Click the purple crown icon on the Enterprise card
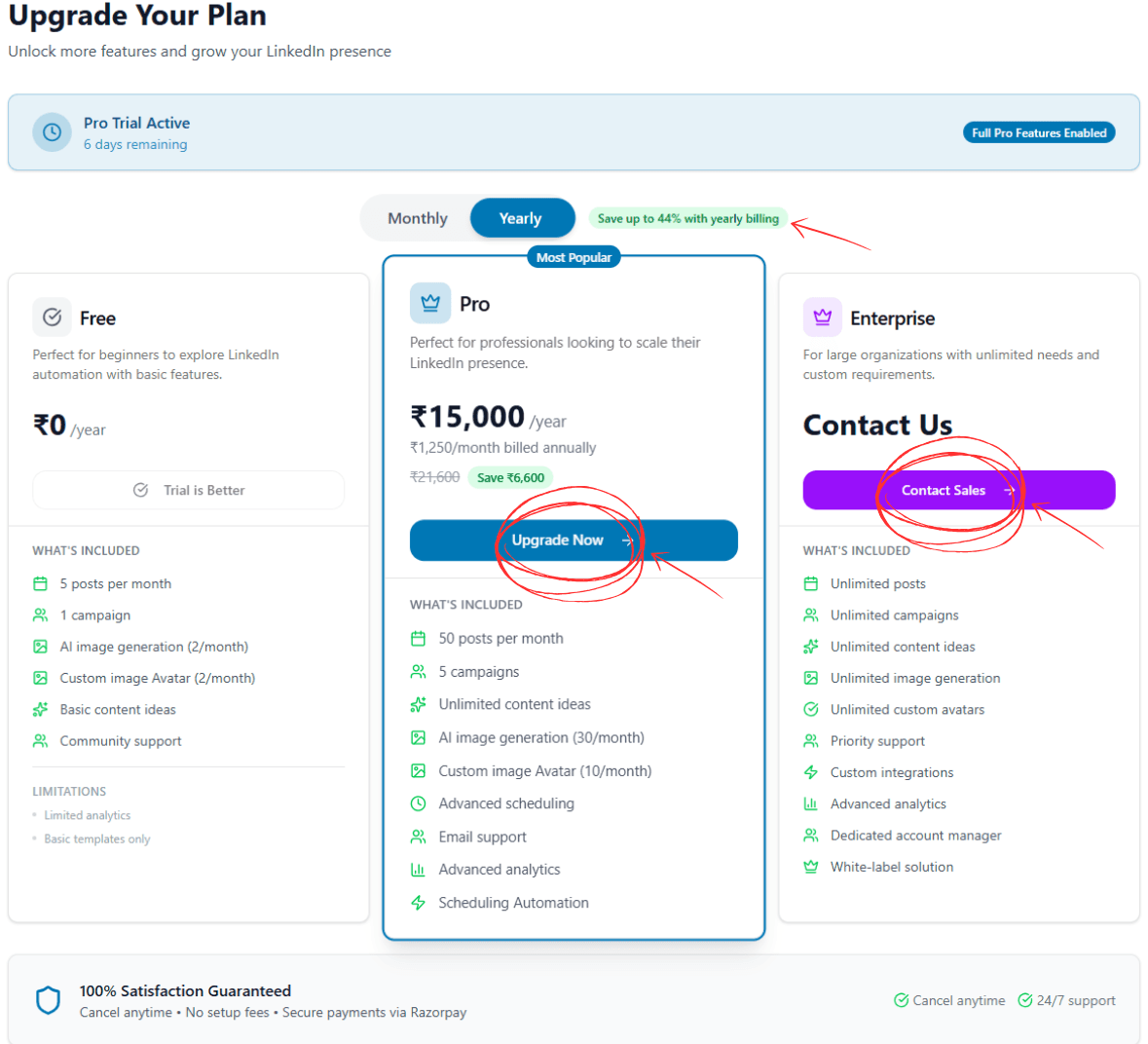Image resolution: width=1148 pixels, height=1044 pixels. [823, 317]
